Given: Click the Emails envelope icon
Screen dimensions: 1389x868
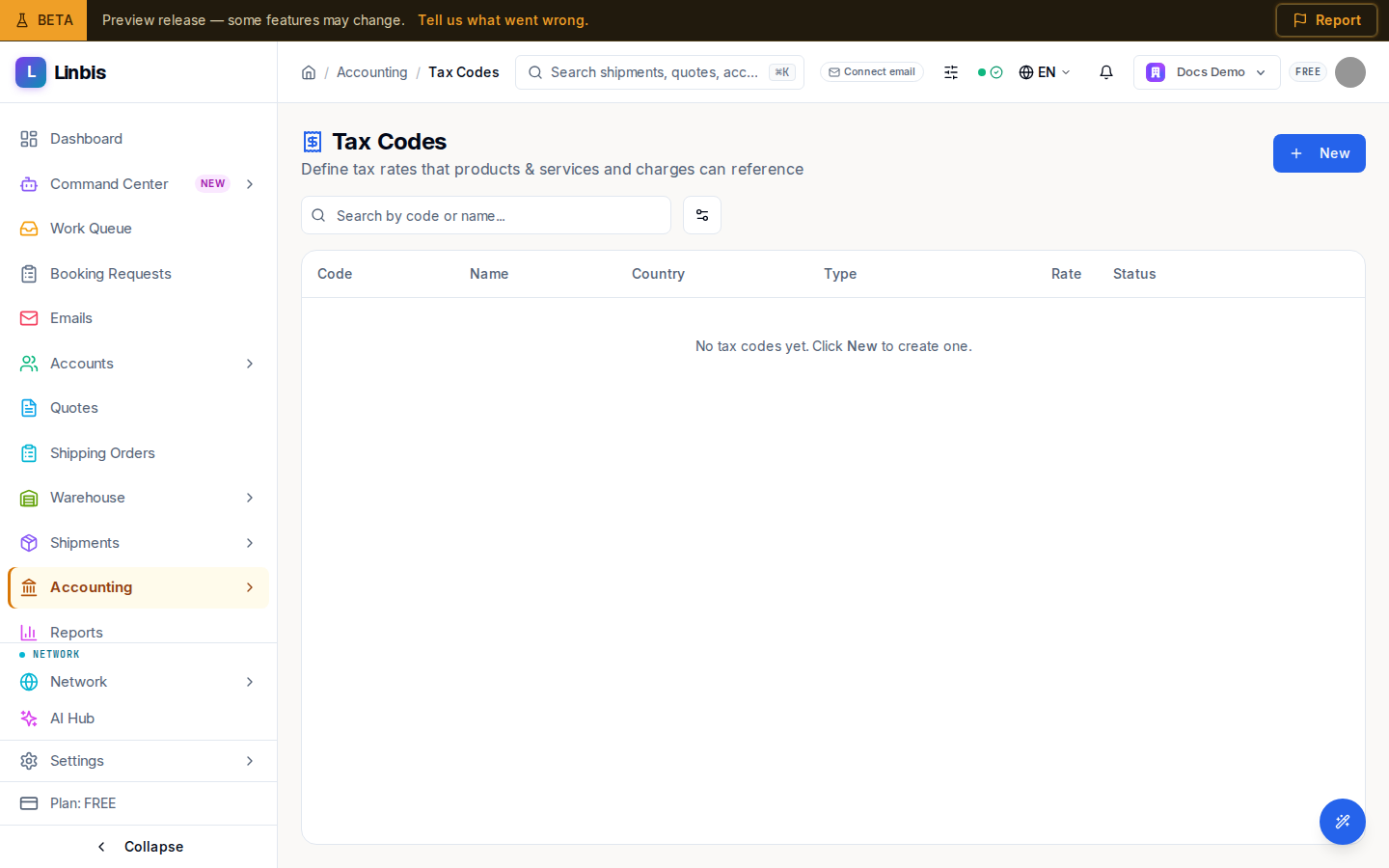Looking at the screenshot, I should [29, 318].
